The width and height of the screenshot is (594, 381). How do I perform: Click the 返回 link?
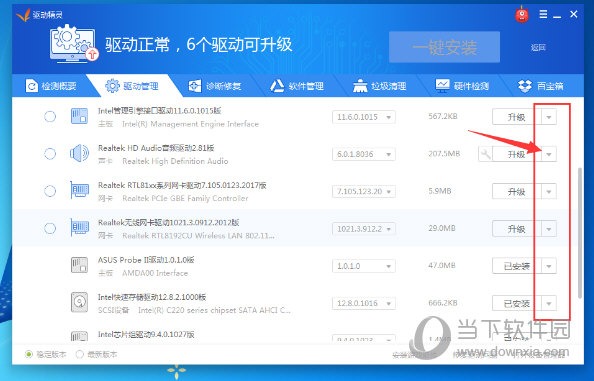click(x=538, y=47)
